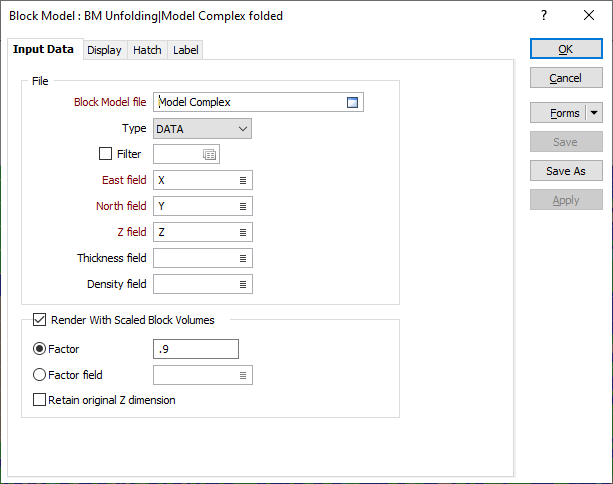This screenshot has width=613, height=484.
Task: Open the Block Model file browse icon
Action: 352,102
